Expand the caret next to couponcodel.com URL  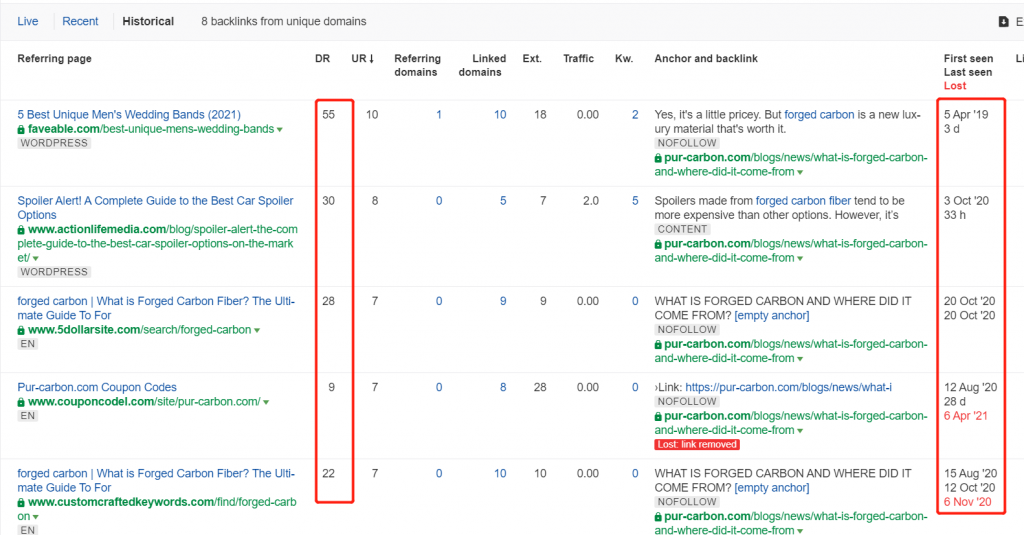[x=266, y=403]
